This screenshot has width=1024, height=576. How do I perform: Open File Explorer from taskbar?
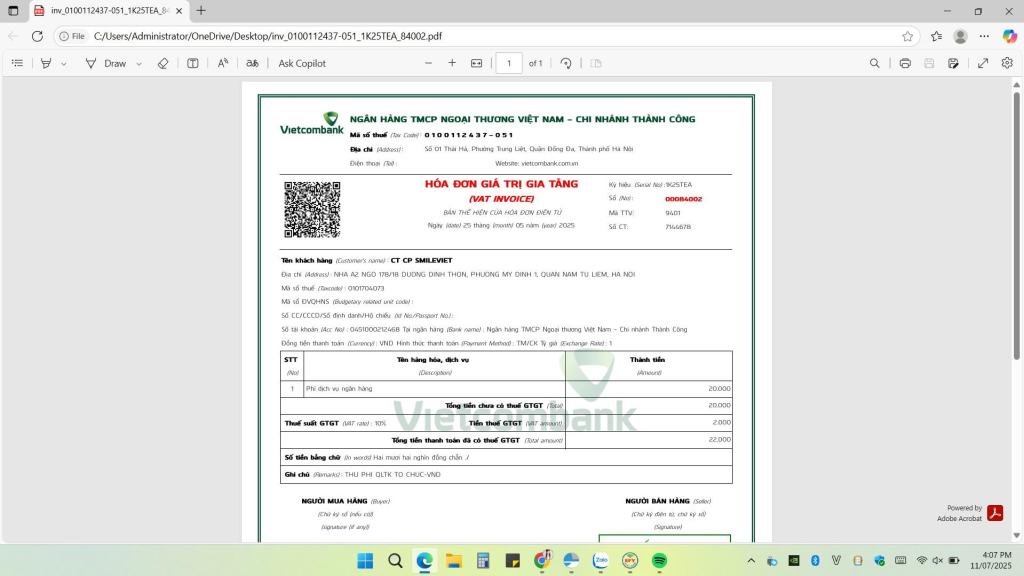click(454, 560)
